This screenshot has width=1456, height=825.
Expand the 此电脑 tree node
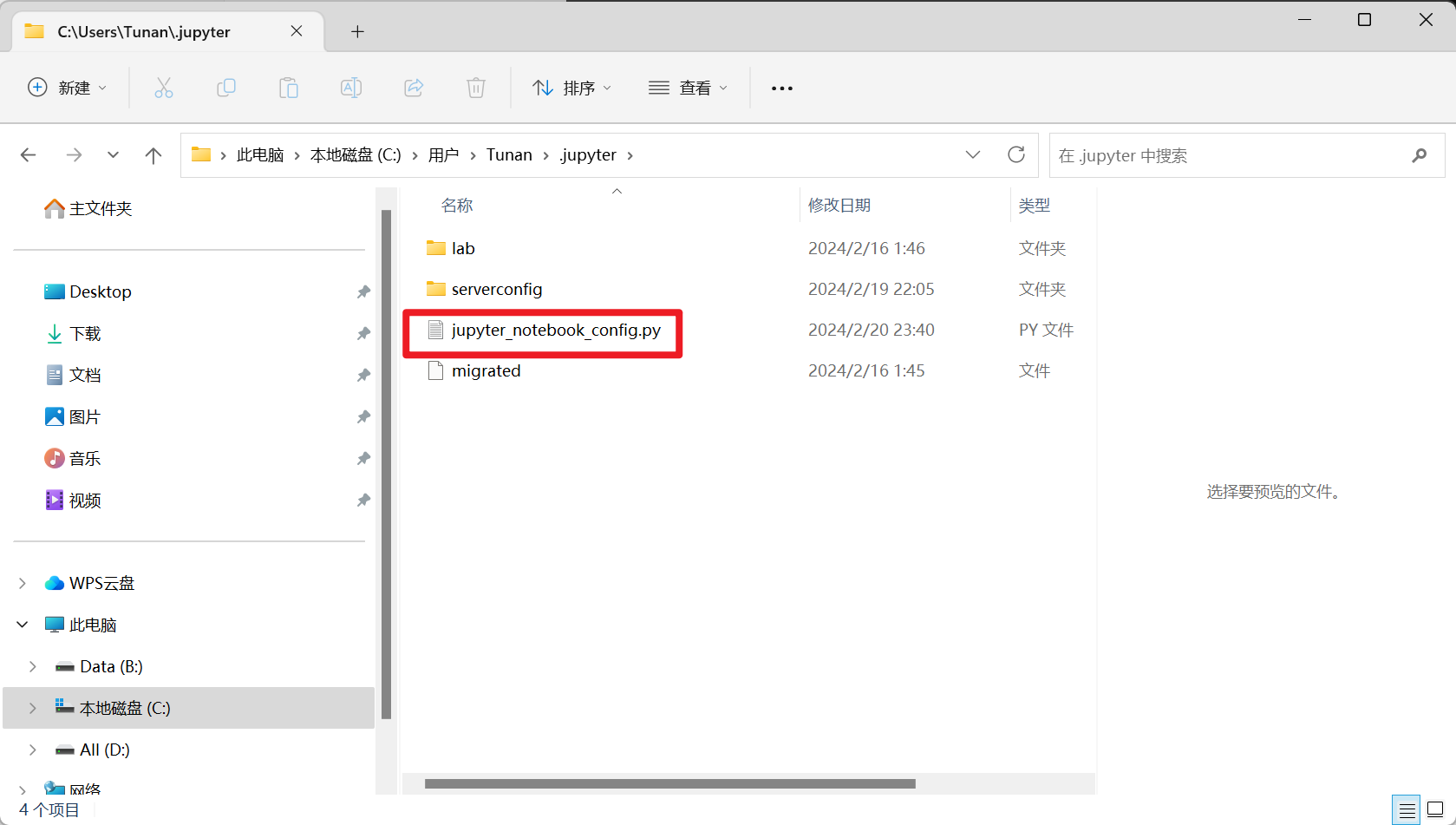click(22, 624)
